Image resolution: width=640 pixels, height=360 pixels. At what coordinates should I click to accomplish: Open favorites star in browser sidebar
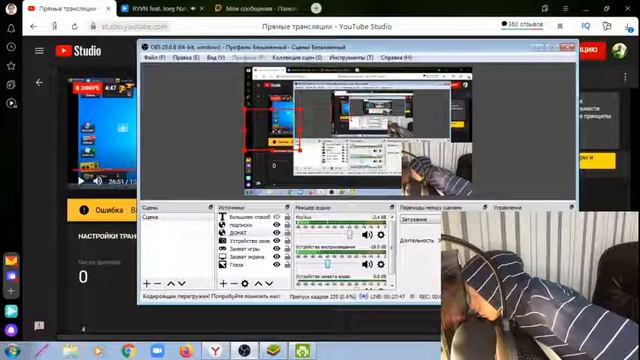(x=11, y=66)
